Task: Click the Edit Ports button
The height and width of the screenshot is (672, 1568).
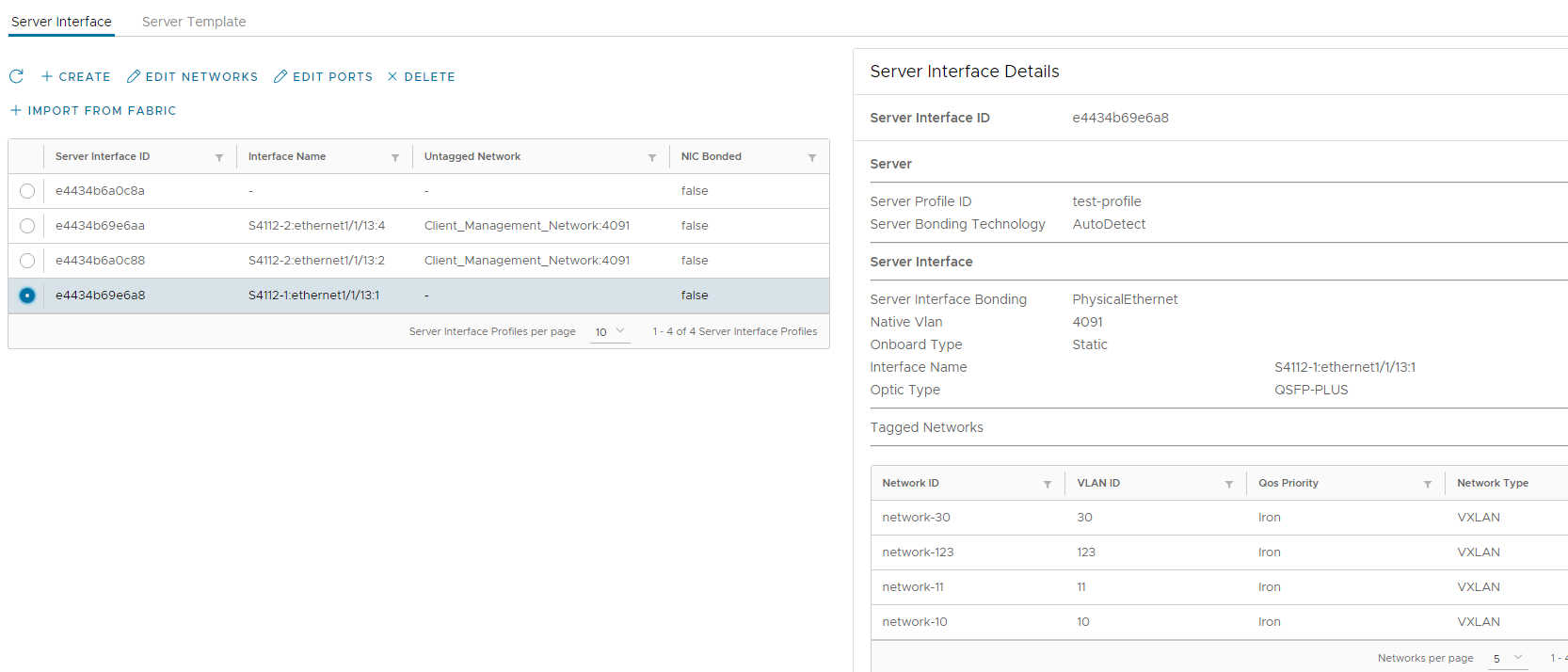Action: click(323, 76)
